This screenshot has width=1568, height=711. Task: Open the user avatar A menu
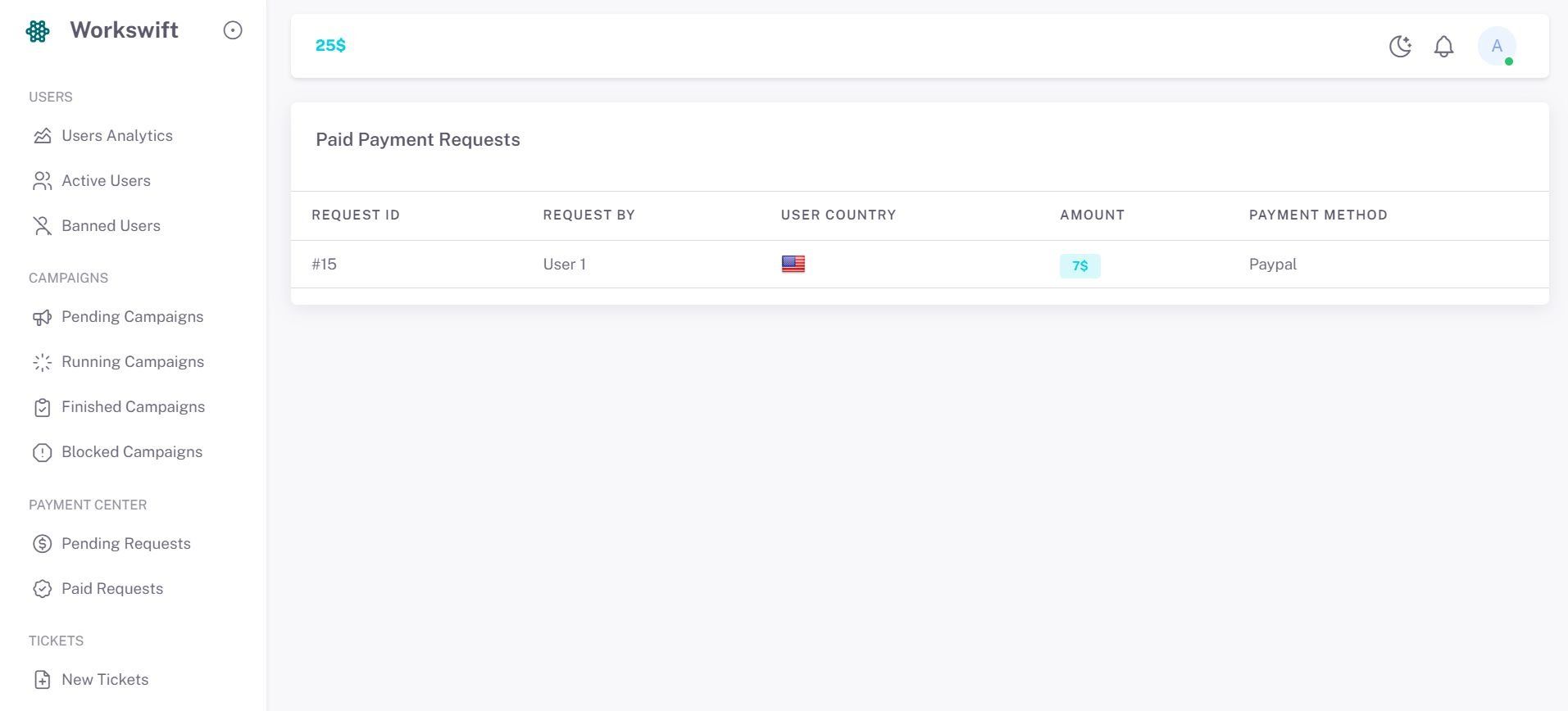coord(1497,46)
